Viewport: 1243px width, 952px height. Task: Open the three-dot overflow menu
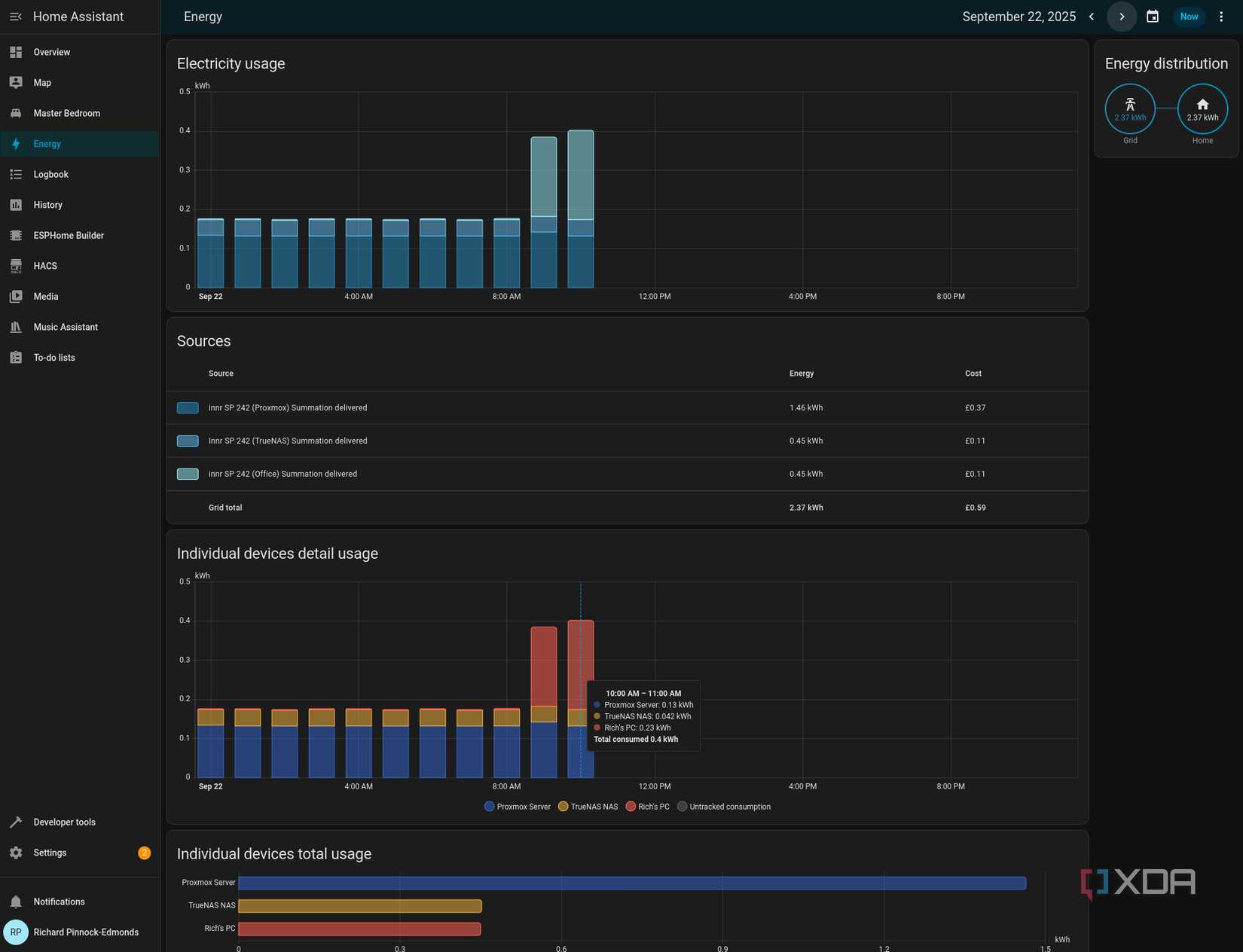pos(1221,17)
